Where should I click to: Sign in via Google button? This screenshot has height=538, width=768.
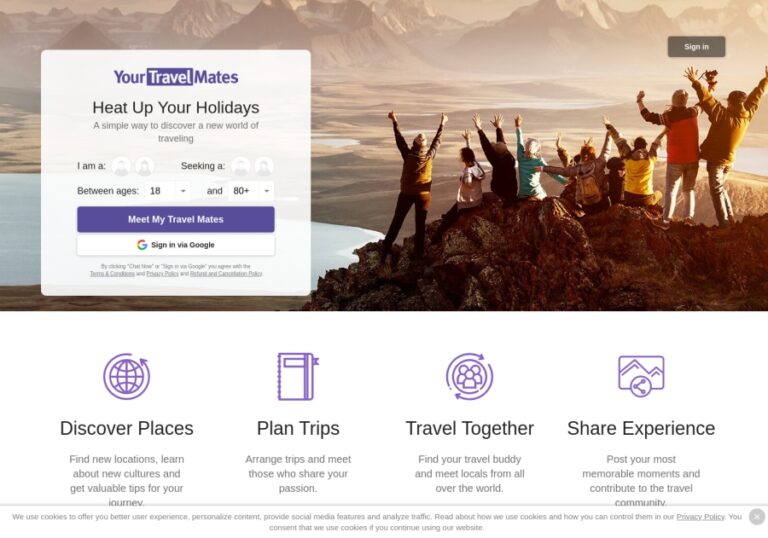tap(176, 245)
